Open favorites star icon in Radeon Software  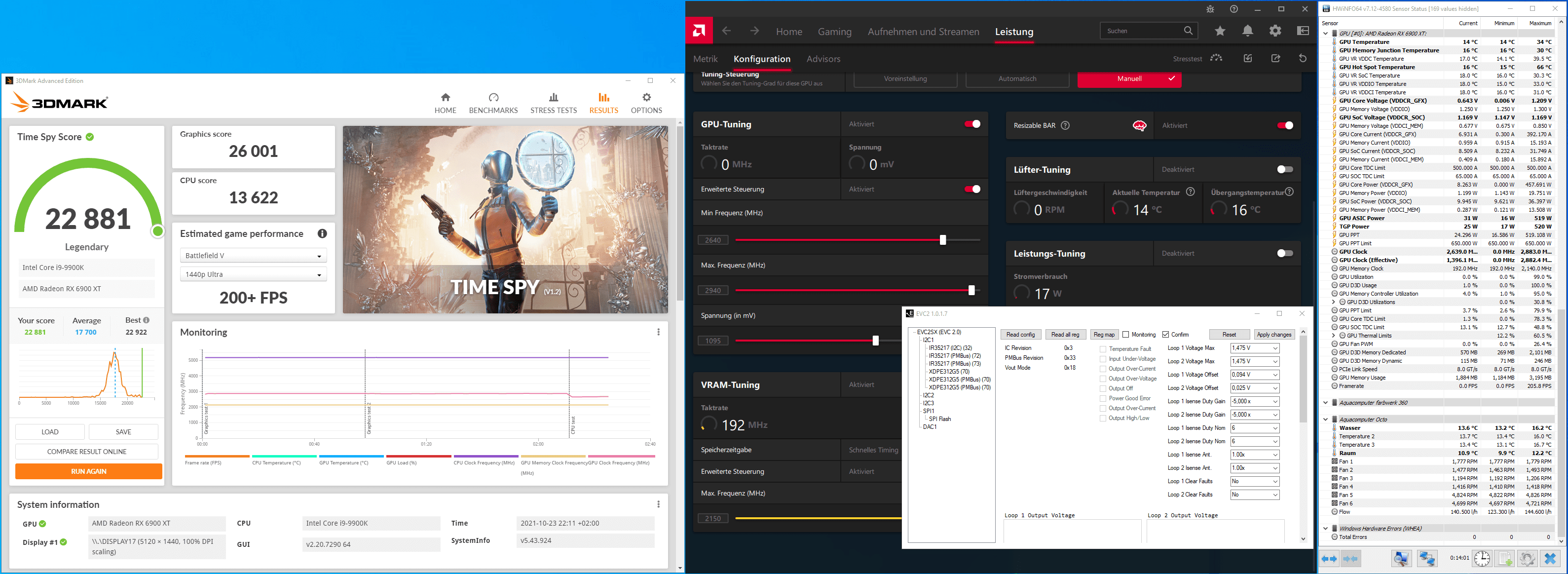[1220, 31]
